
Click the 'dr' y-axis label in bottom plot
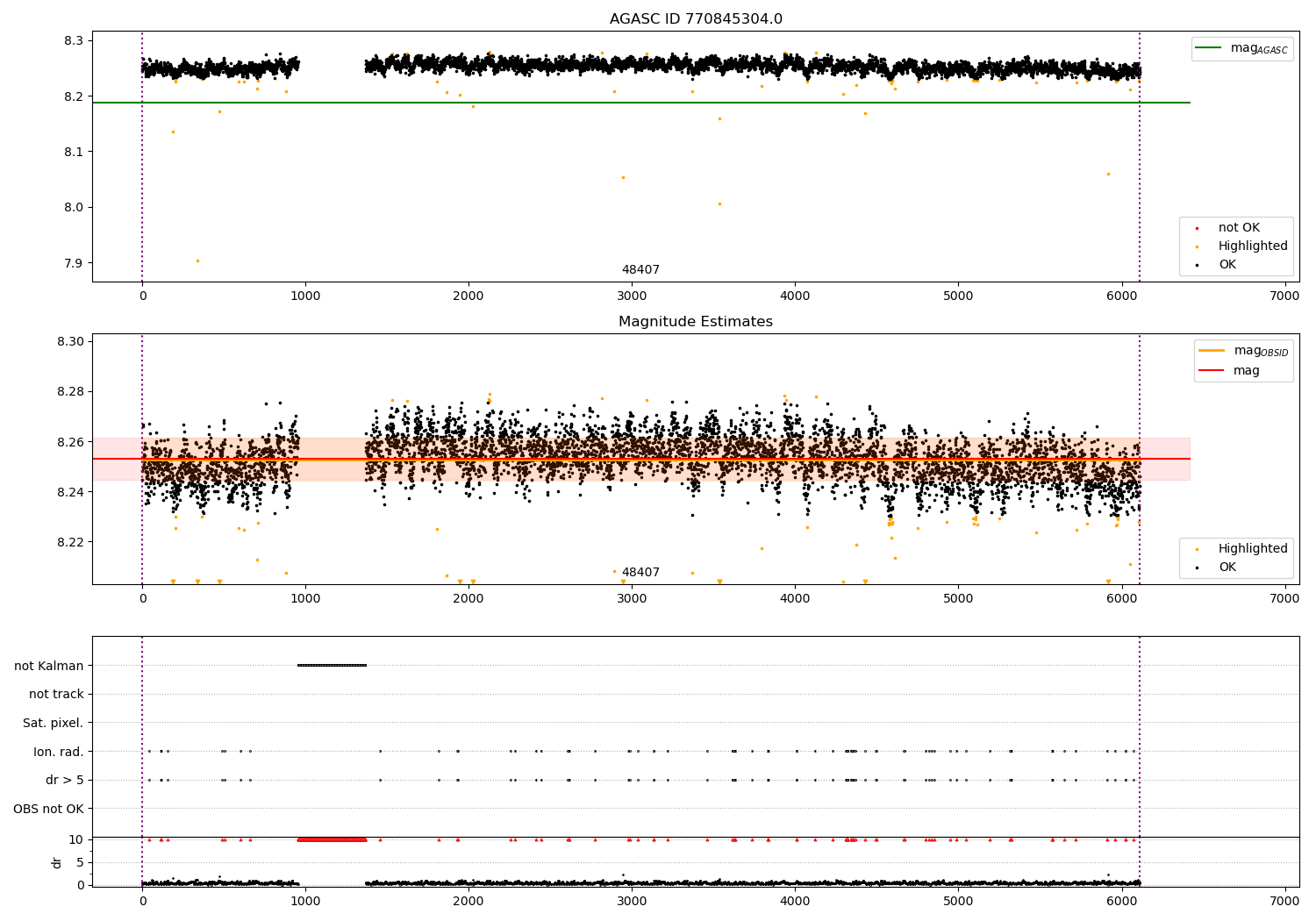57,862
